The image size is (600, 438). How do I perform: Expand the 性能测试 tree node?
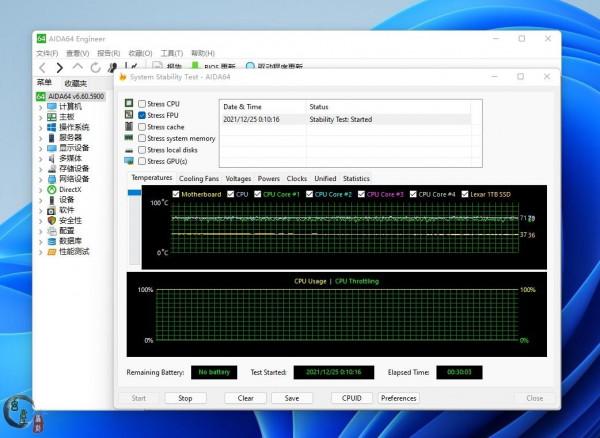[x=41, y=251]
